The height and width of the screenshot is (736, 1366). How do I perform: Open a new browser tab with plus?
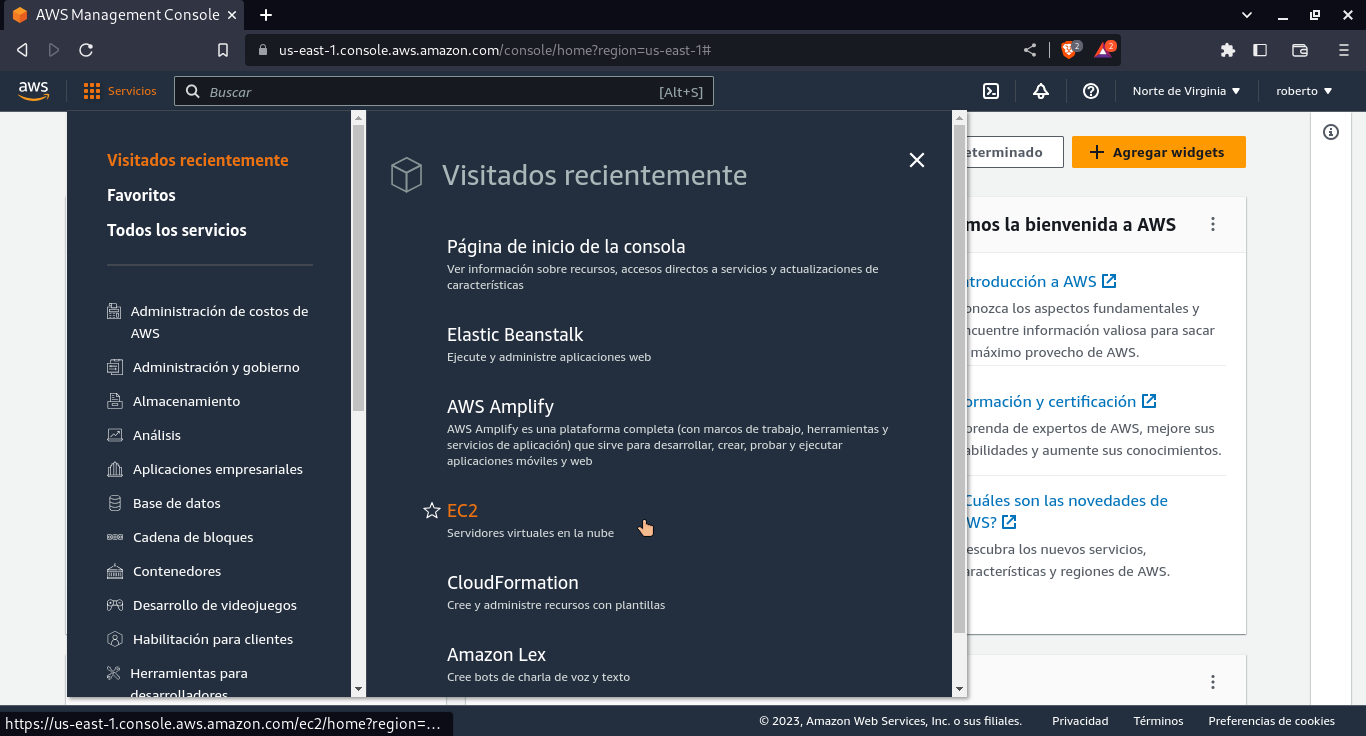[266, 15]
